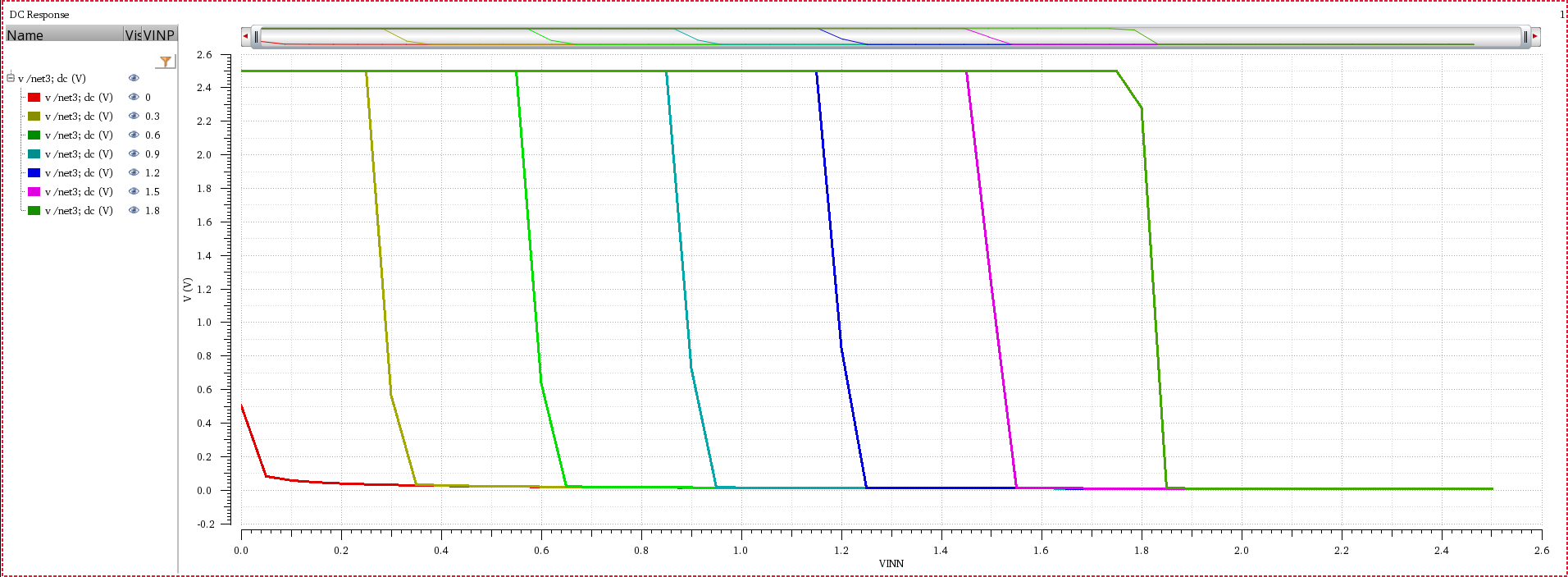Click the olive color swatch for VINP 0.3
Image resolution: width=1568 pixels, height=577 pixels.
[x=34, y=116]
